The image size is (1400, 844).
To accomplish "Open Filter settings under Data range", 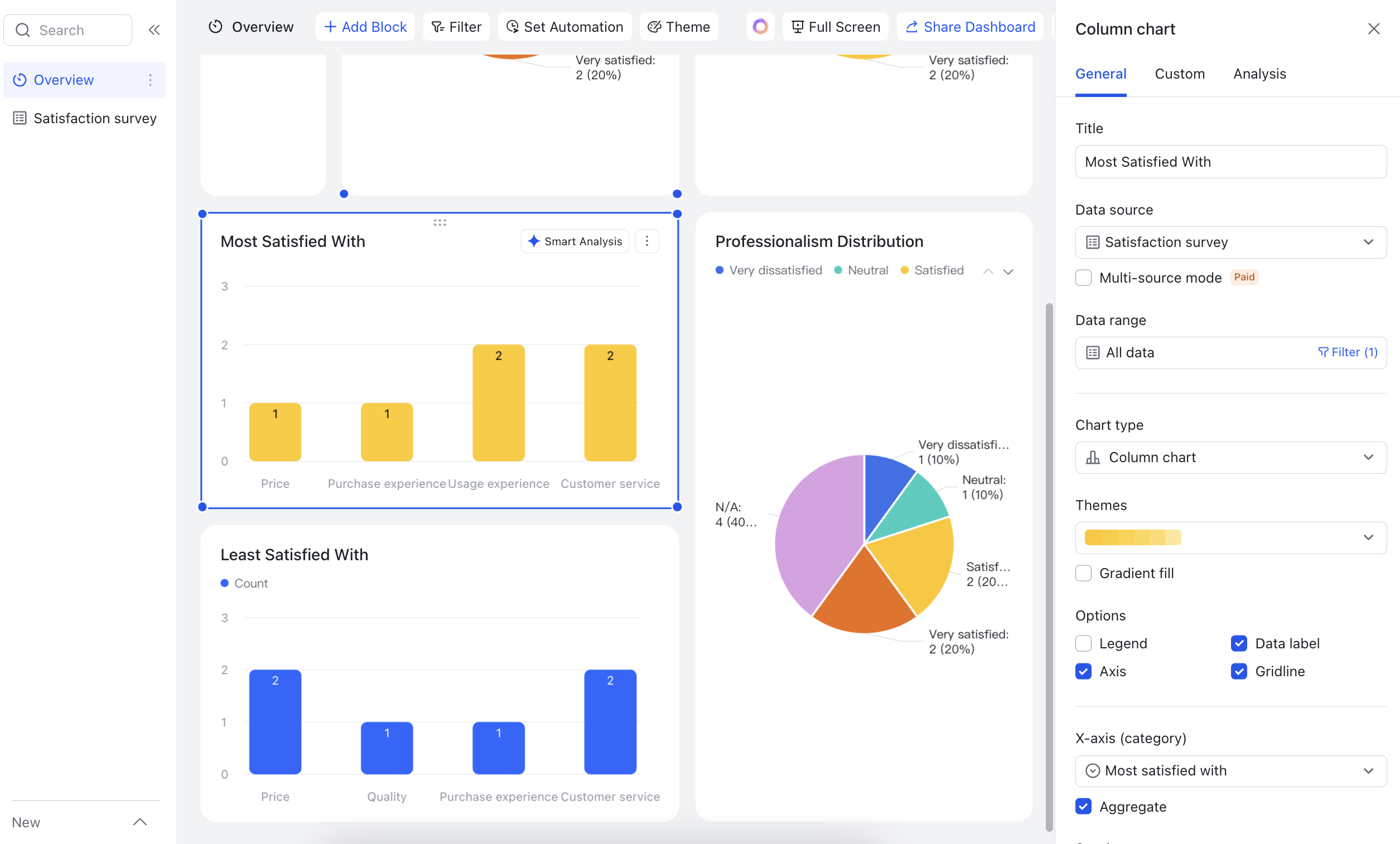I will [1348, 352].
